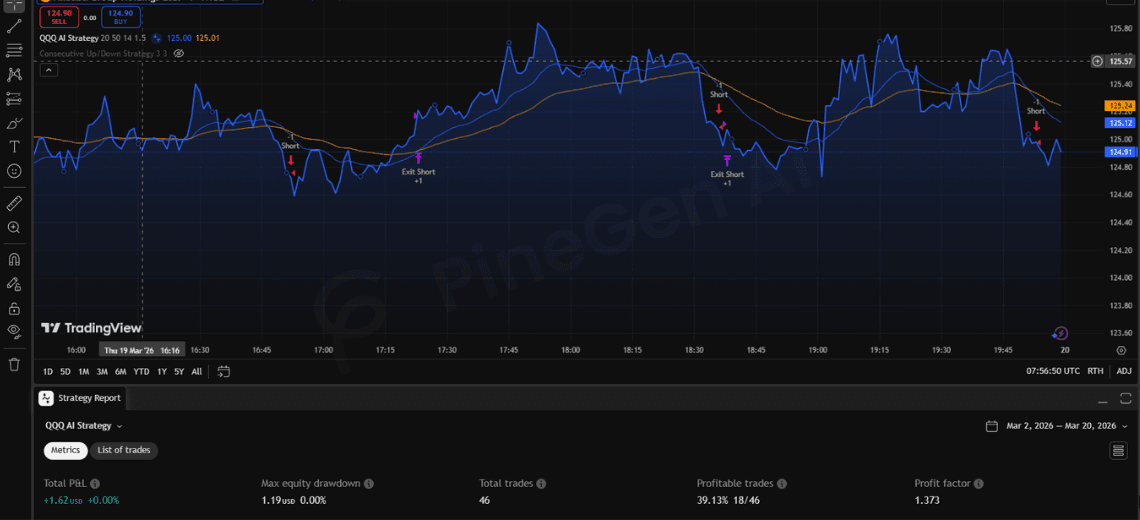The height and width of the screenshot is (520, 1140).
Task: Click the Thu 19 Mar '26 time label
Action: [x=142, y=350]
